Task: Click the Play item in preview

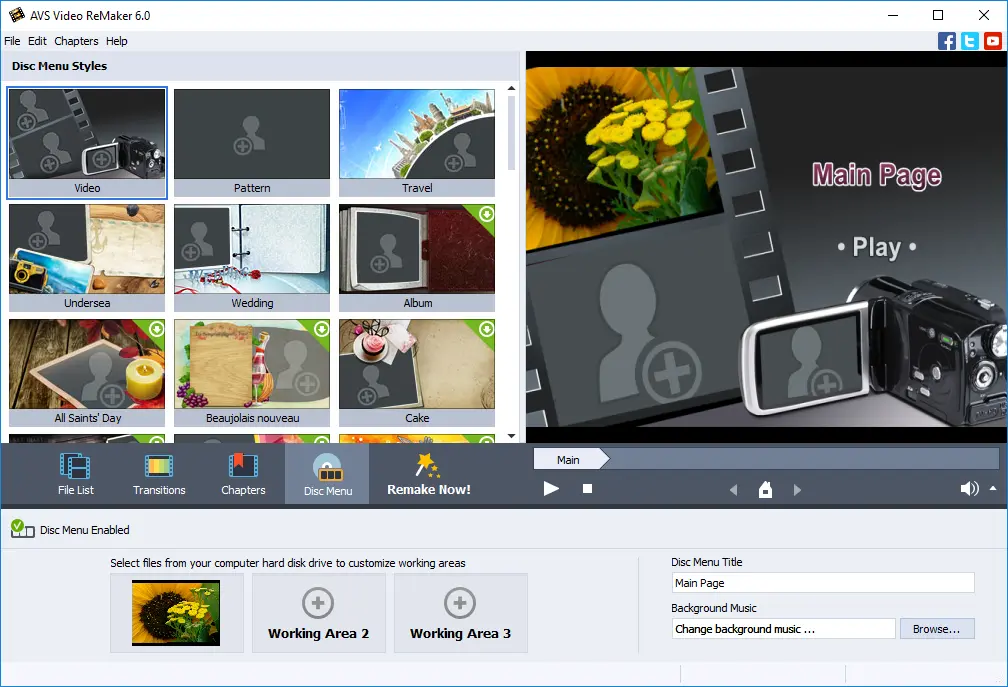Action: pos(876,247)
